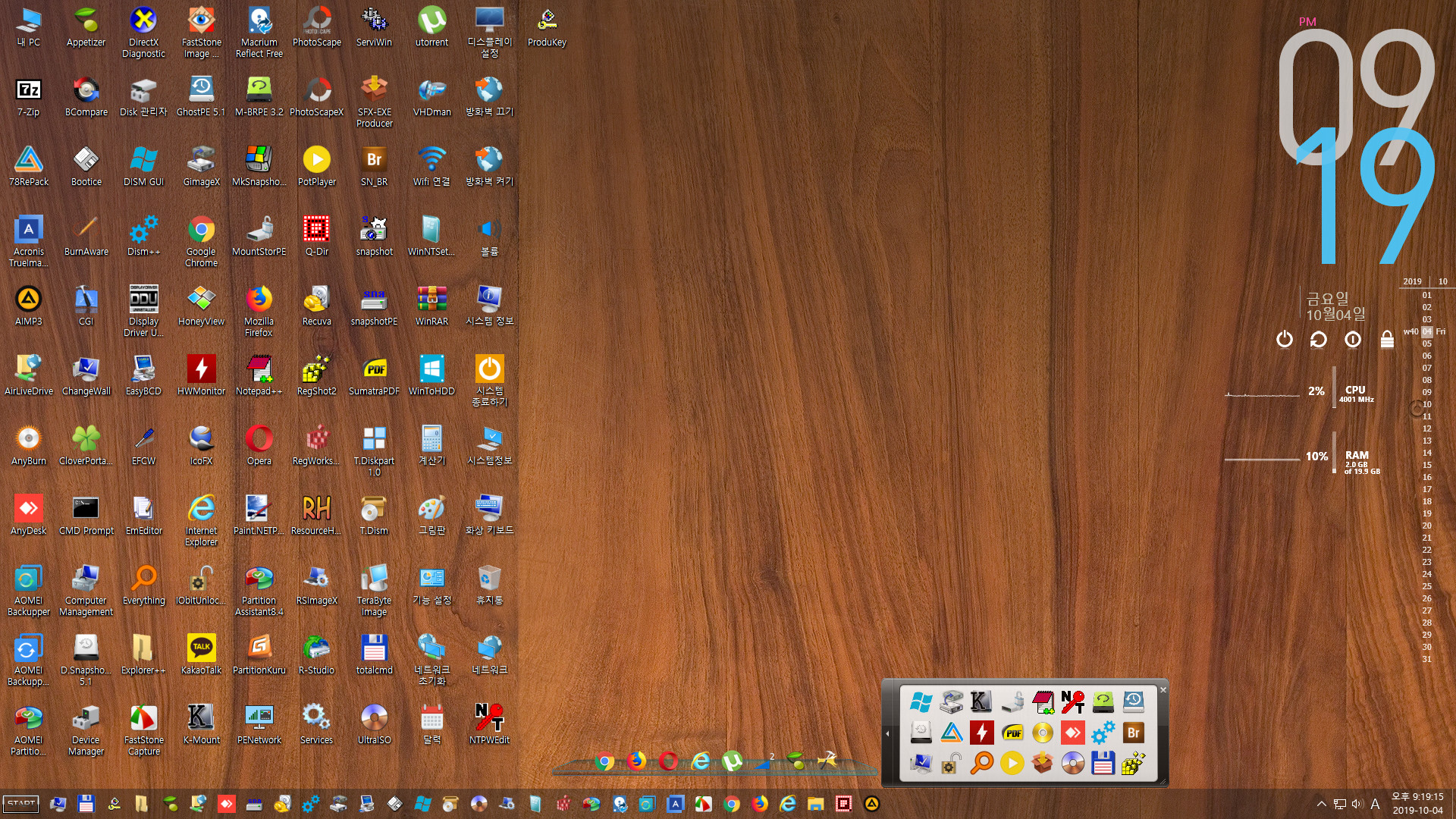Select day 15 in the calendar widget
This screenshot has width=1456, height=819.
click(x=1426, y=465)
